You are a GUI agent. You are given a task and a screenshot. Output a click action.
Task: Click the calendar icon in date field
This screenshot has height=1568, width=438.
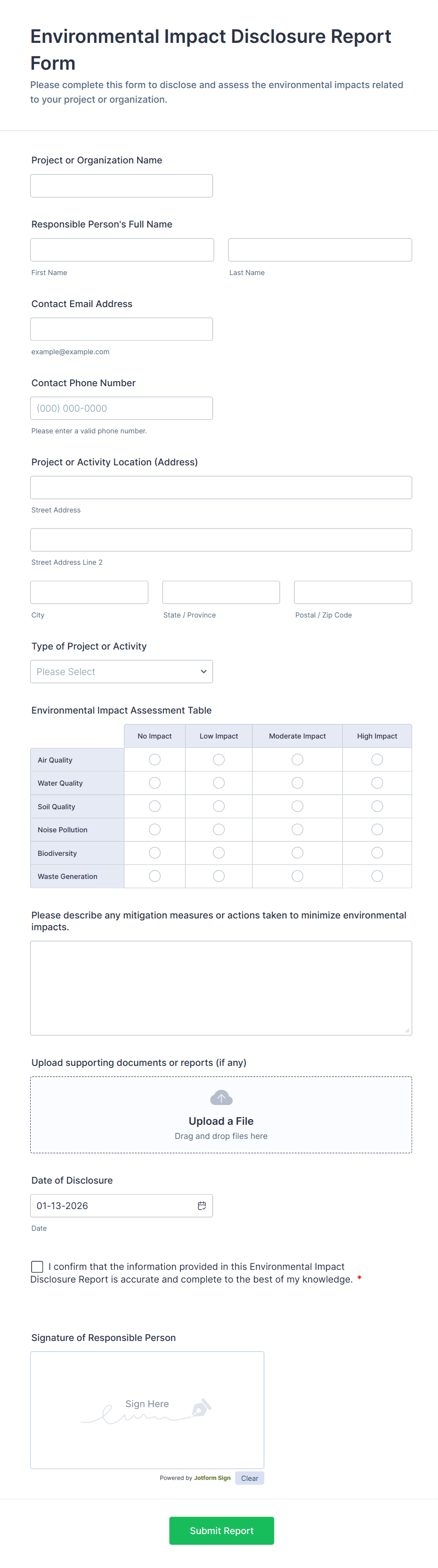pos(202,1205)
